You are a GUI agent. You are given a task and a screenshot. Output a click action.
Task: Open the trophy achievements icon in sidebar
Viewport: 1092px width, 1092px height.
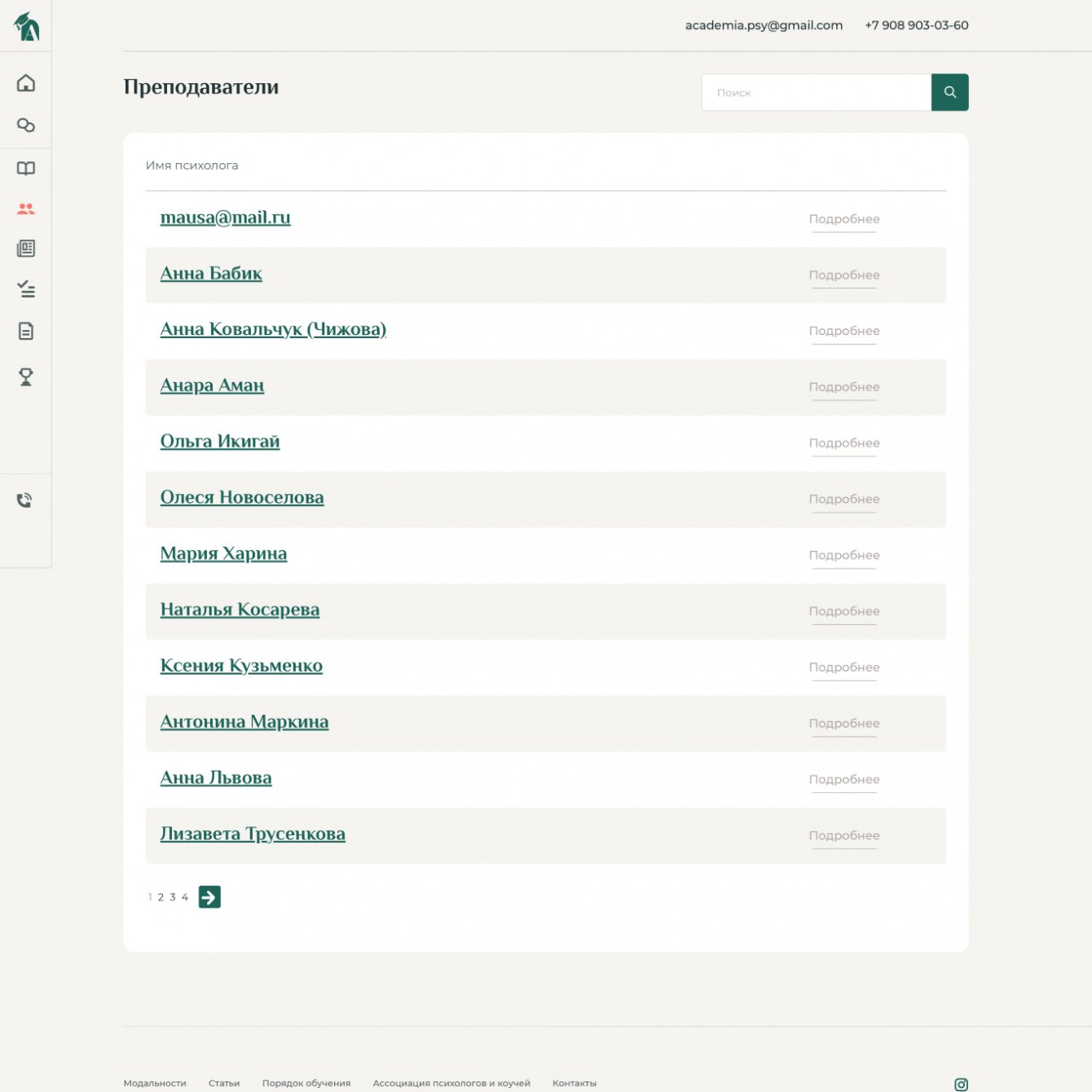coord(26,376)
